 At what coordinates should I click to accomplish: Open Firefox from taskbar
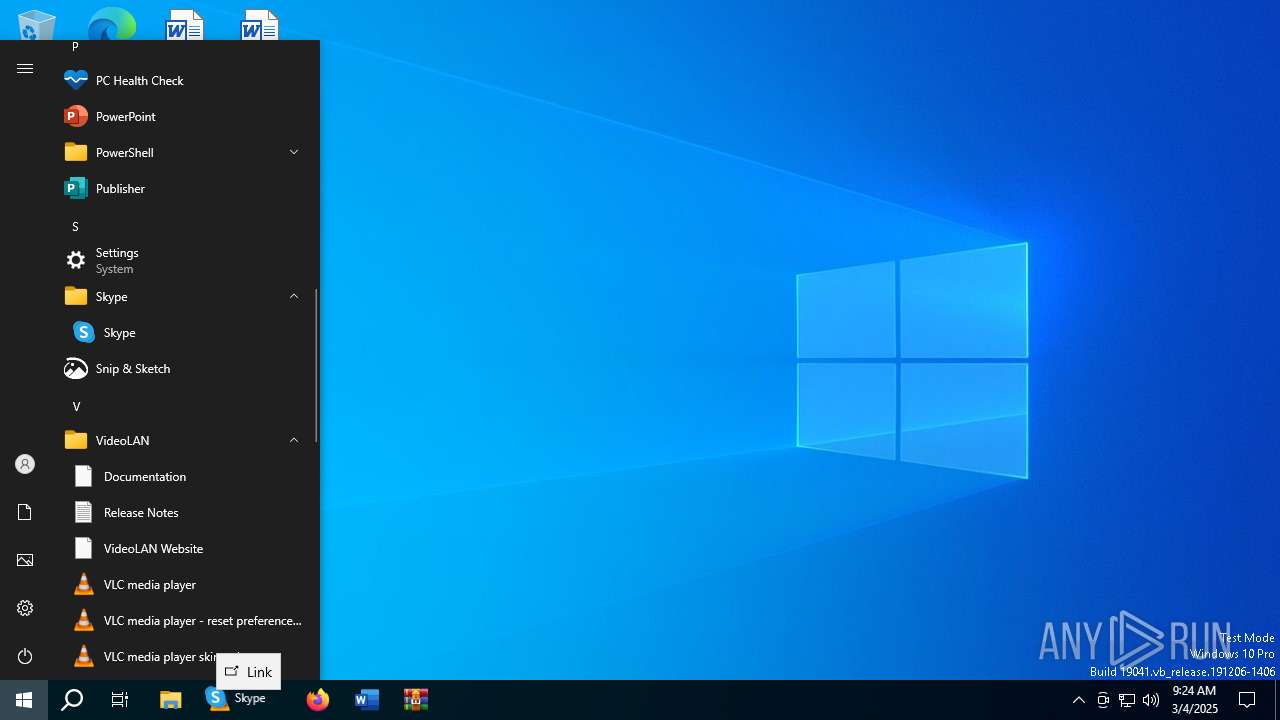click(x=318, y=700)
